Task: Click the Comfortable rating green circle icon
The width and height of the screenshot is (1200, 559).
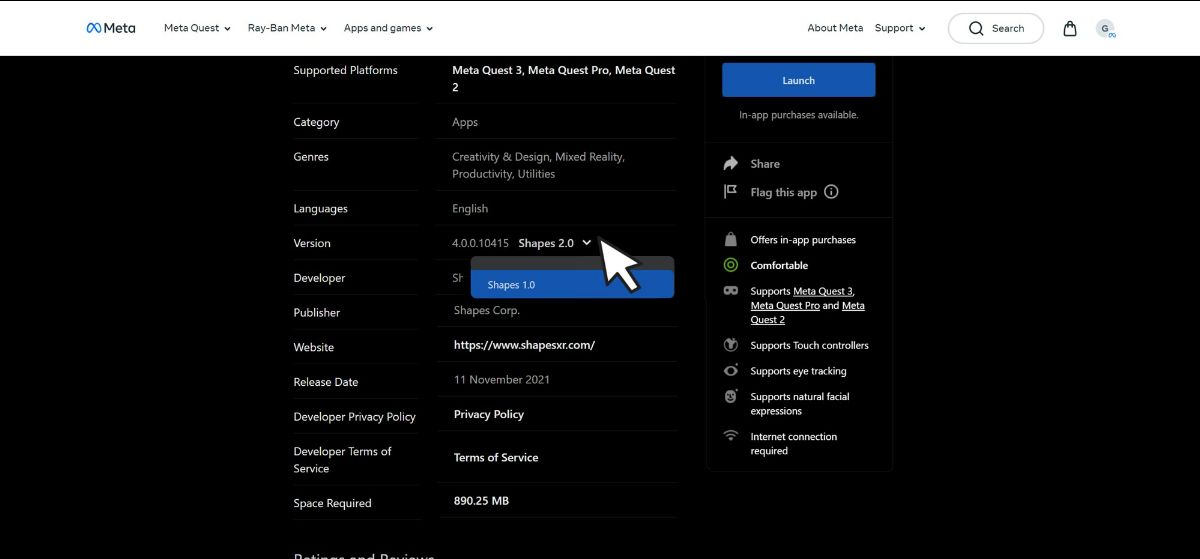Action: point(731,266)
